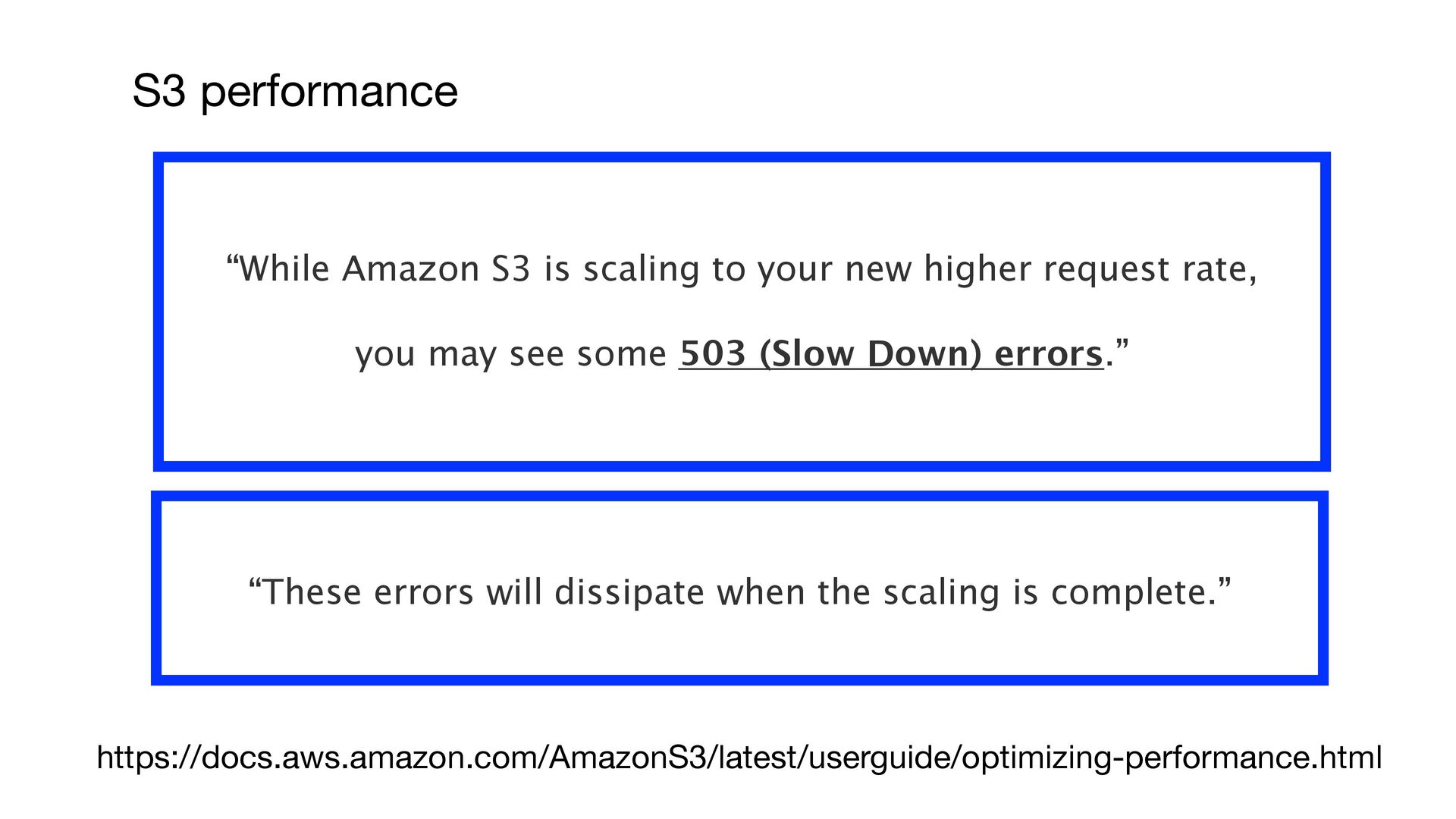Open the docs.aws.amazon.com optimizing-performance link

coord(739,758)
